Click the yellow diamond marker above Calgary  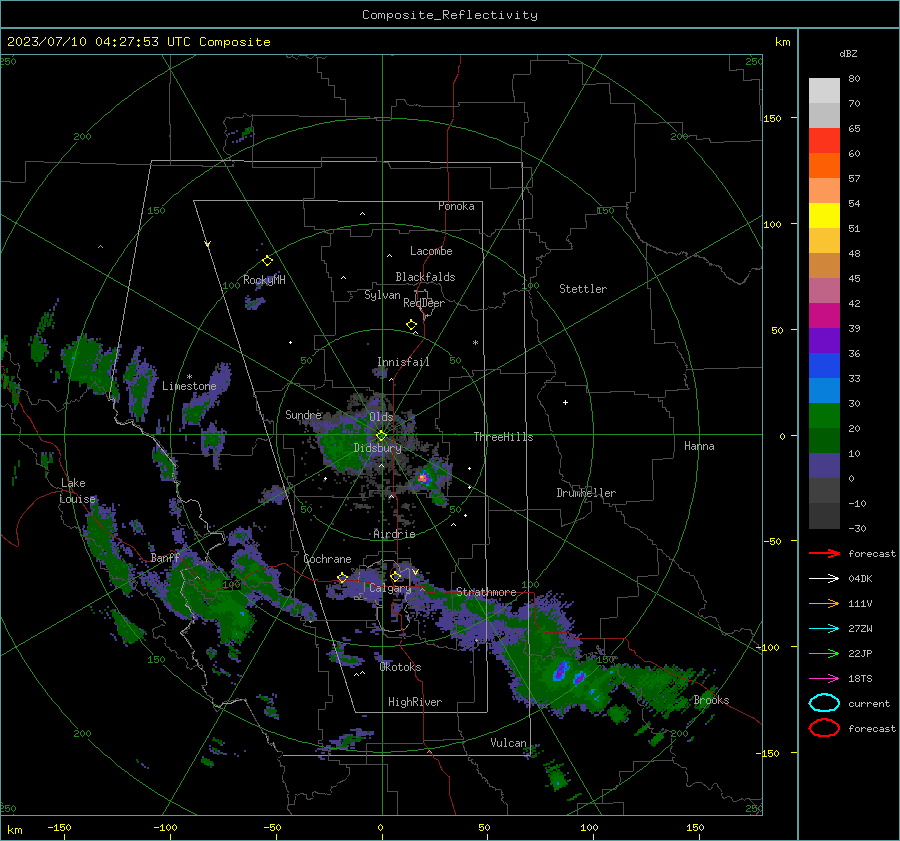pos(395,576)
